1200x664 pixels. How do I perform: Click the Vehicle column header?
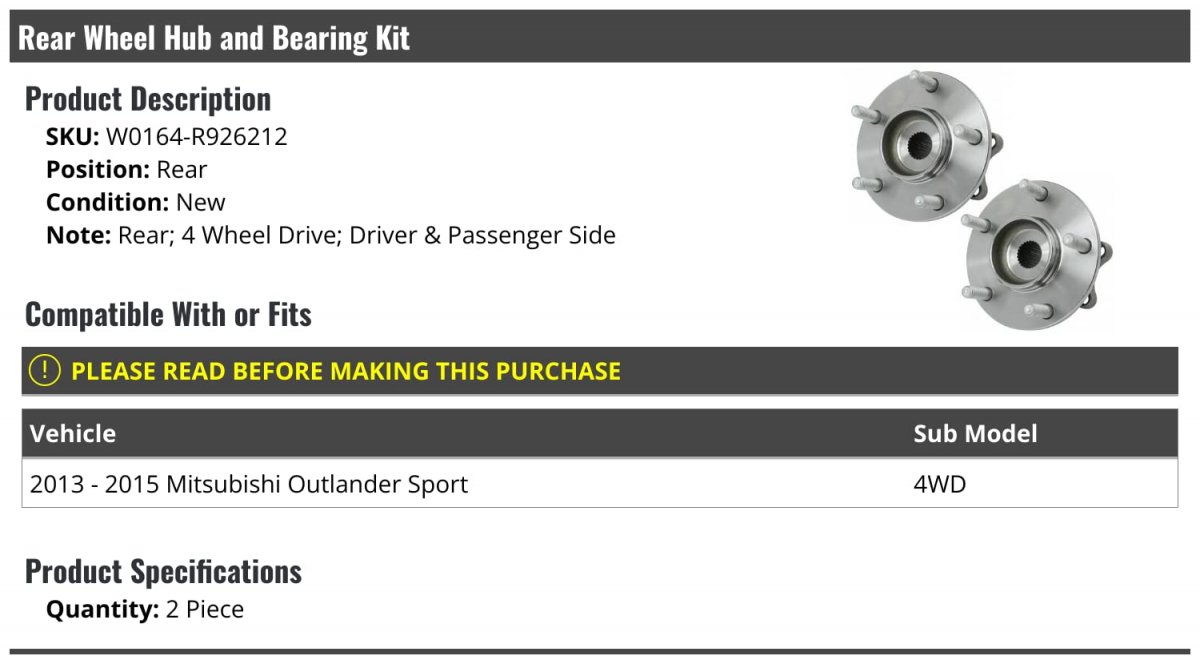(x=73, y=433)
